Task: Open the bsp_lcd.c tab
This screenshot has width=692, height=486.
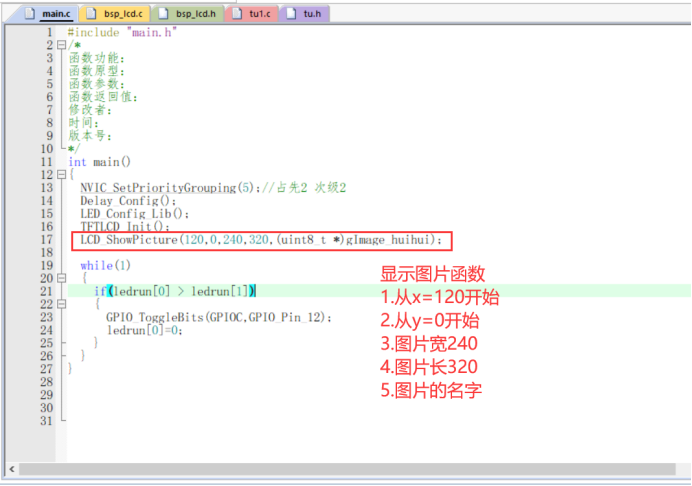Action: [x=115, y=14]
